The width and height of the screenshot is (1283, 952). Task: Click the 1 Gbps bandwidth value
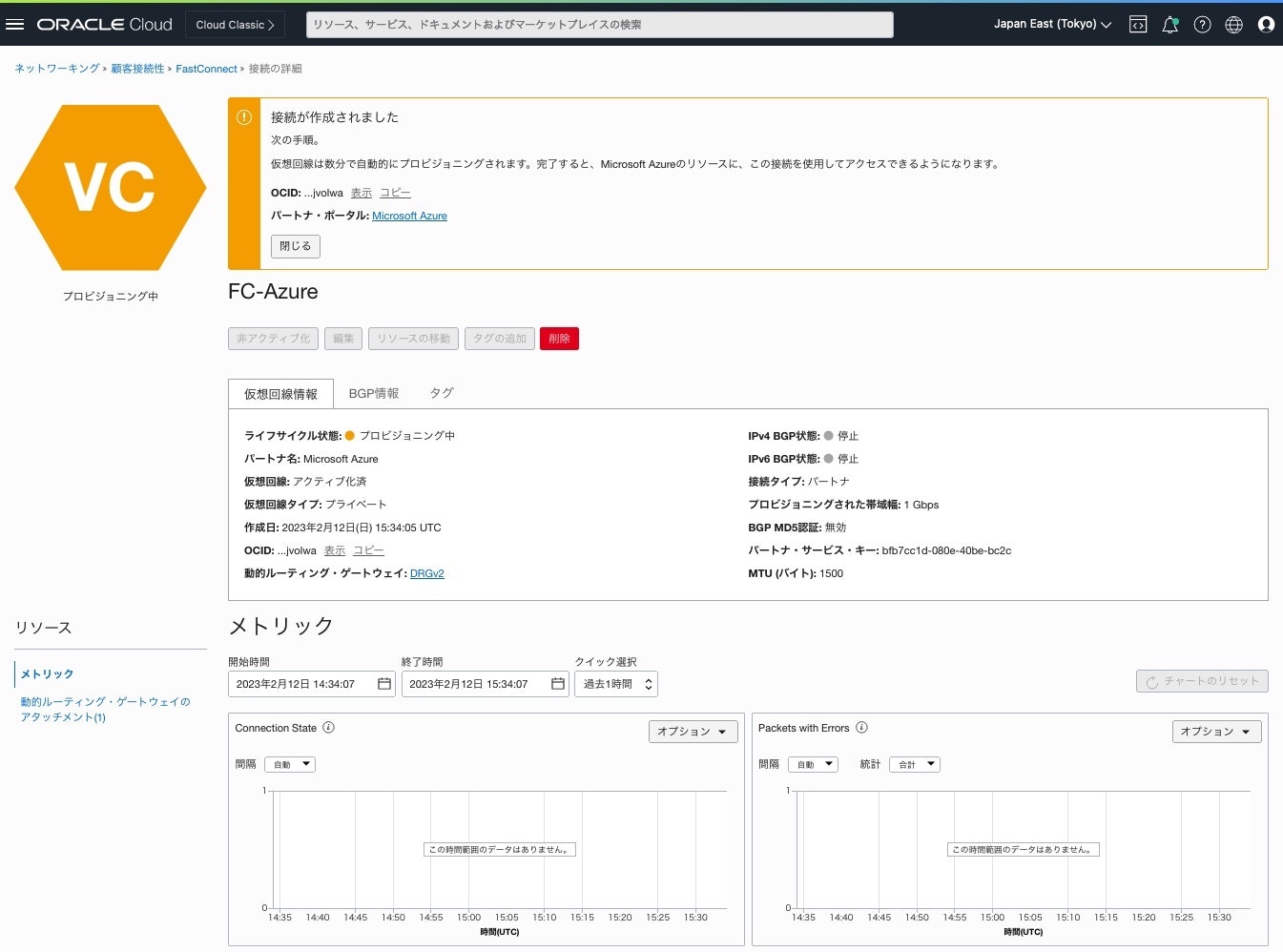921,505
